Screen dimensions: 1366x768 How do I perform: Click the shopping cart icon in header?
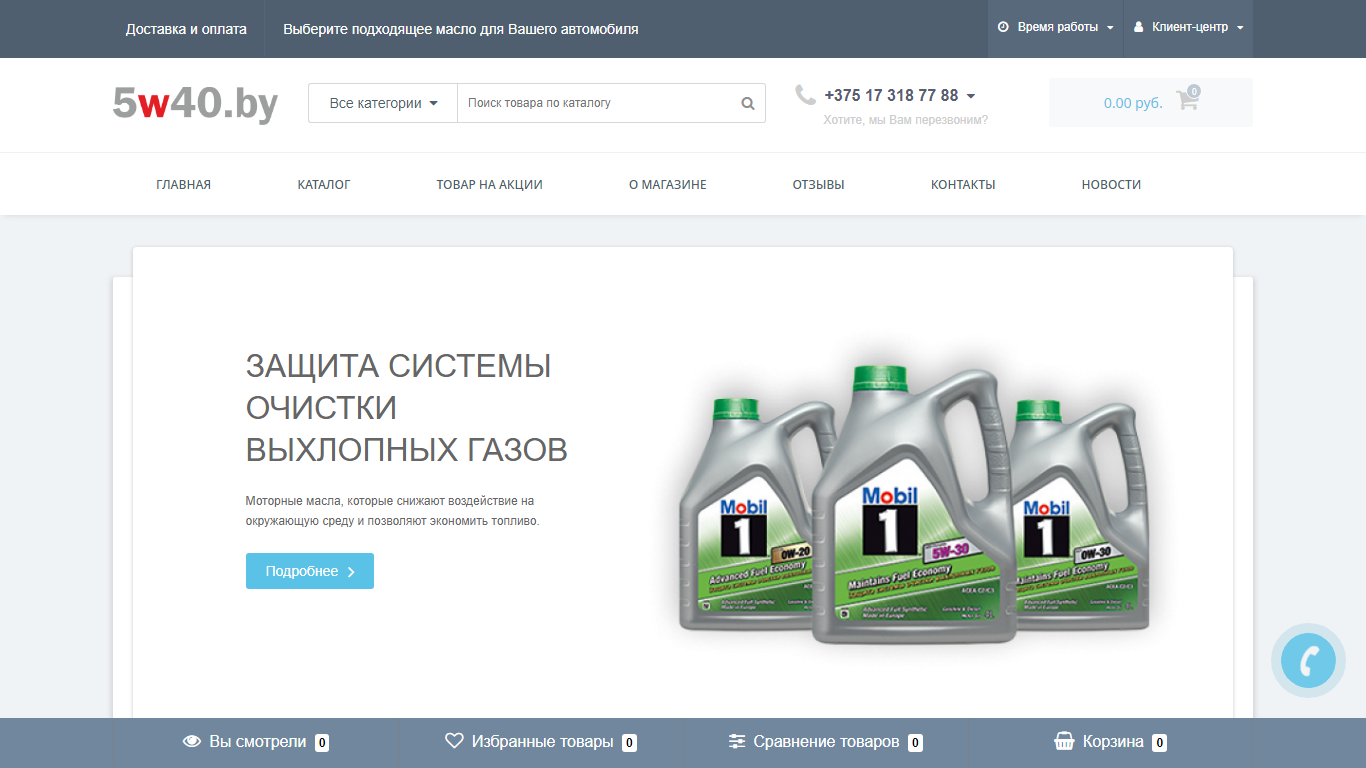pos(1187,99)
